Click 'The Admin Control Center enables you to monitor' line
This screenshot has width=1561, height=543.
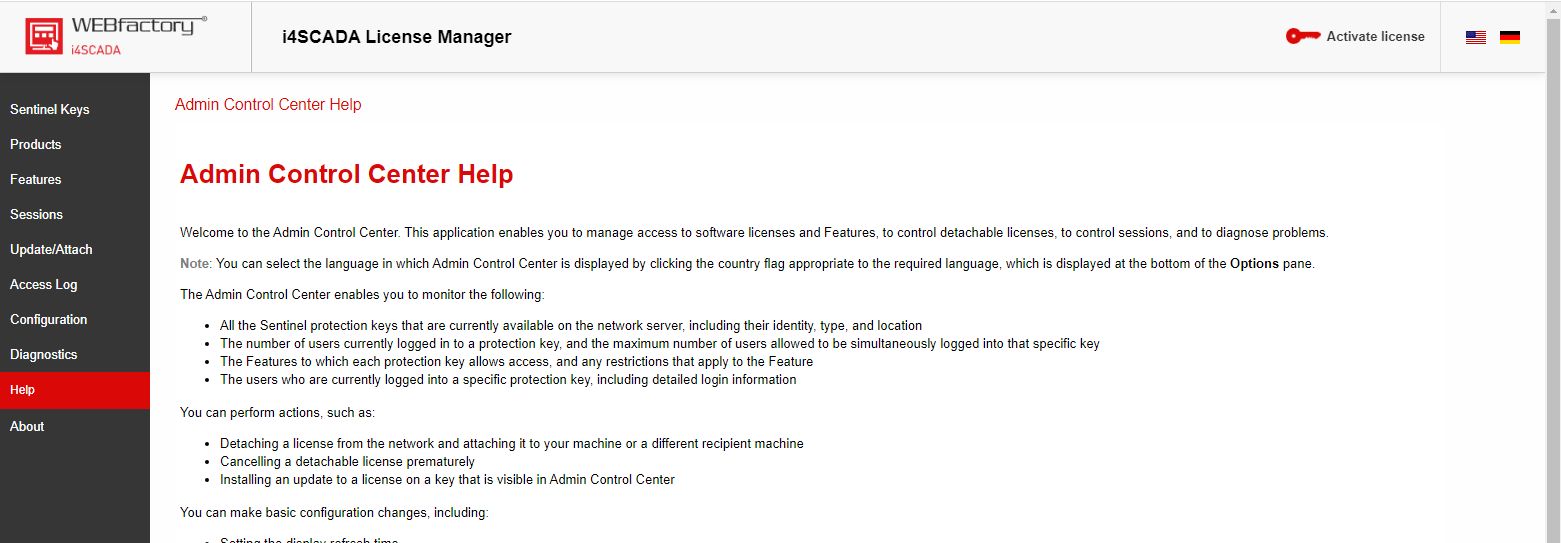pos(362,294)
